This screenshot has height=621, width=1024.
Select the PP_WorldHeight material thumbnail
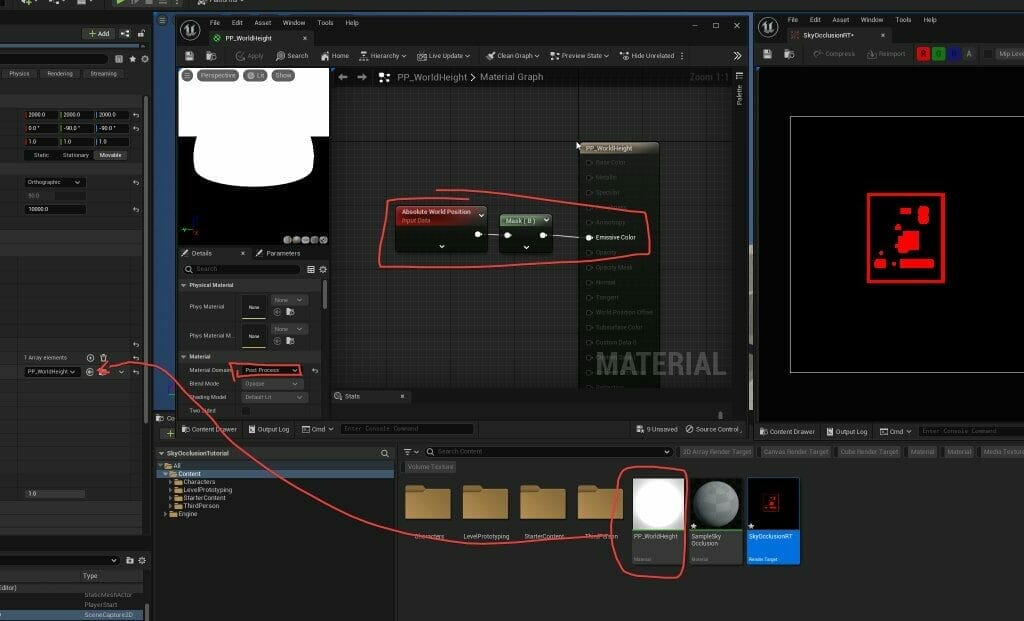point(658,505)
